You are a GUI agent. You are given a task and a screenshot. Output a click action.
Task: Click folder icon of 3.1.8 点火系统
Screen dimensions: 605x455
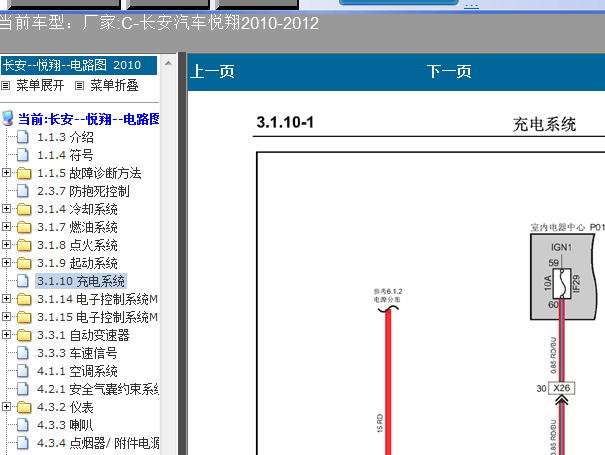[24, 245]
